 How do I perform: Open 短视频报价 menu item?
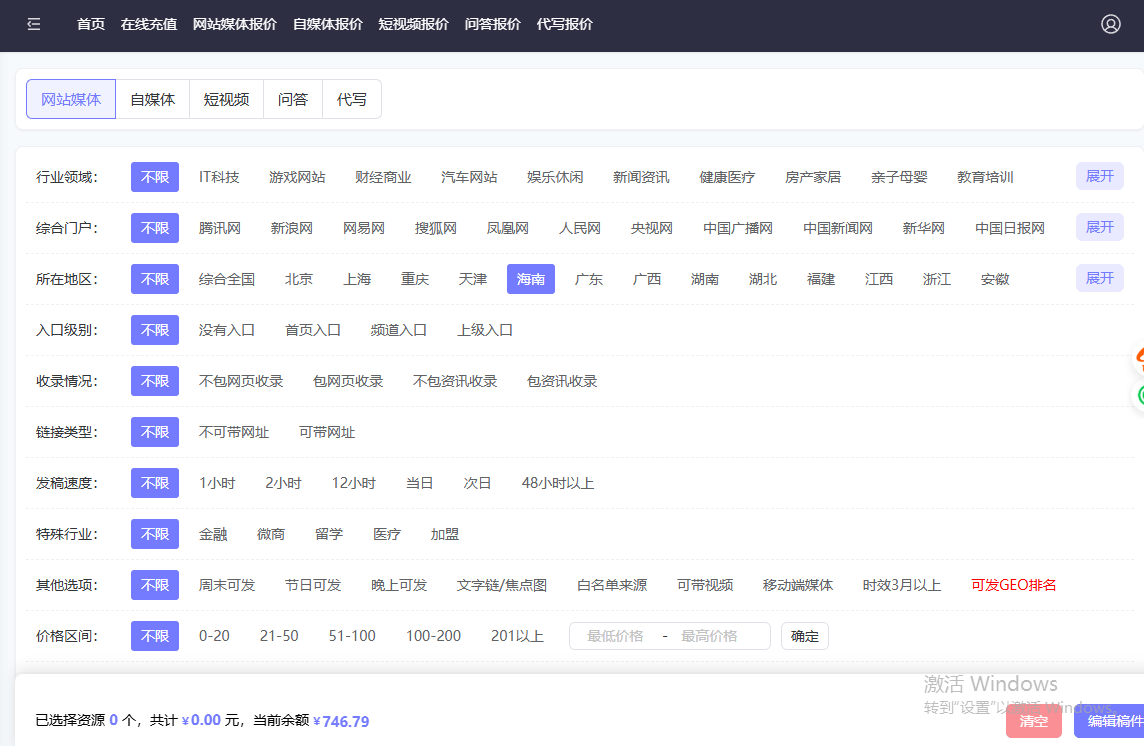[x=414, y=24]
